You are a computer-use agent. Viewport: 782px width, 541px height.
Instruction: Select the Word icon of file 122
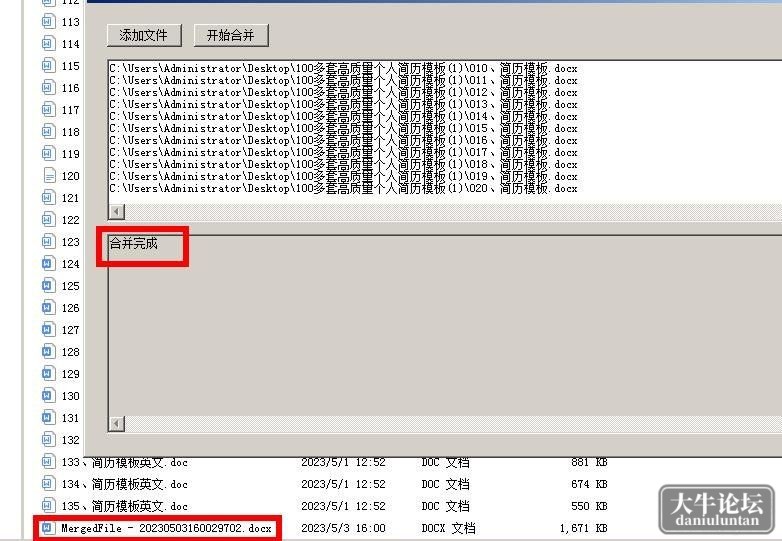48,220
